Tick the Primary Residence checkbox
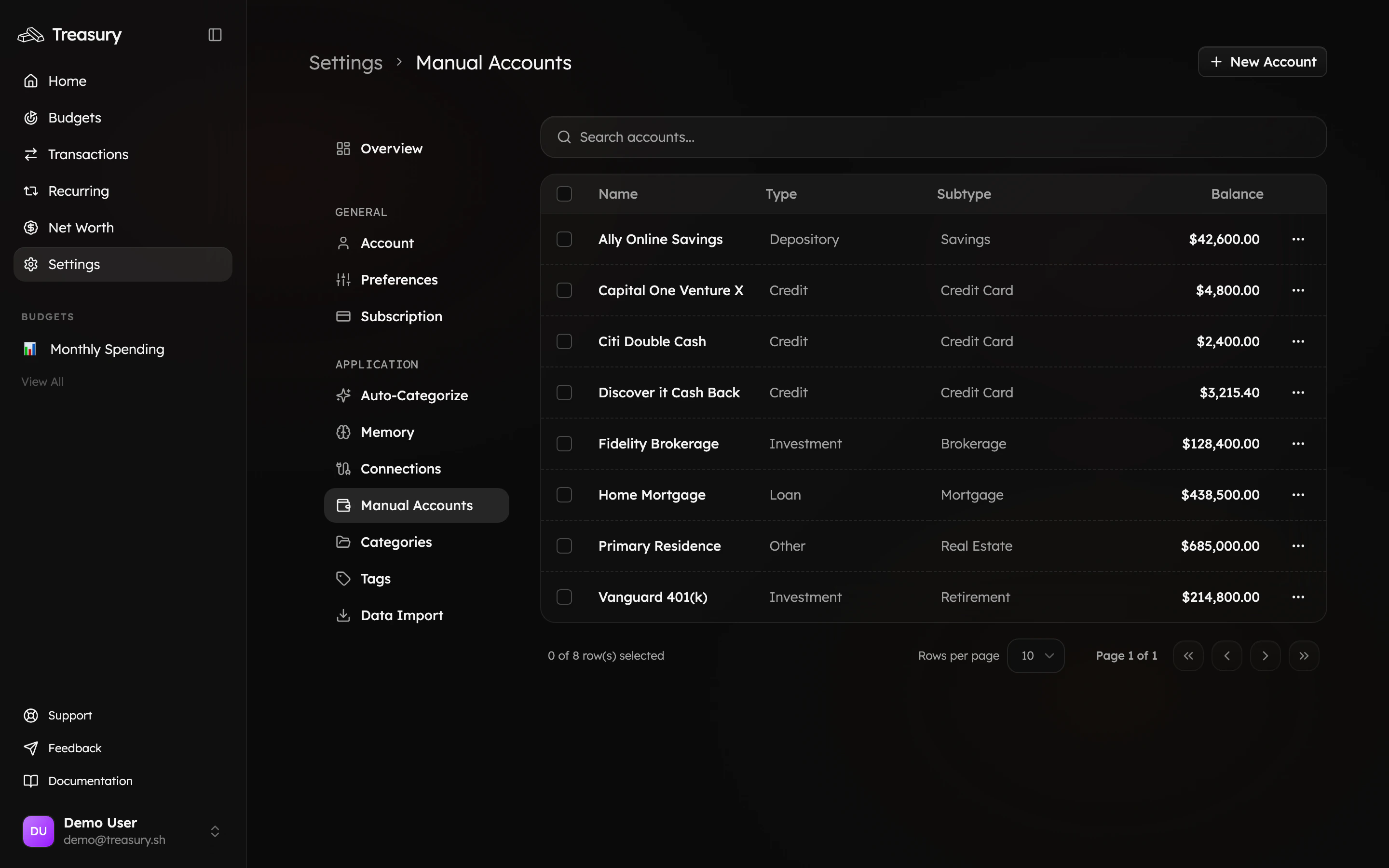Screen dimensions: 1389x868 pyautogui.click(x=564, y=546)
